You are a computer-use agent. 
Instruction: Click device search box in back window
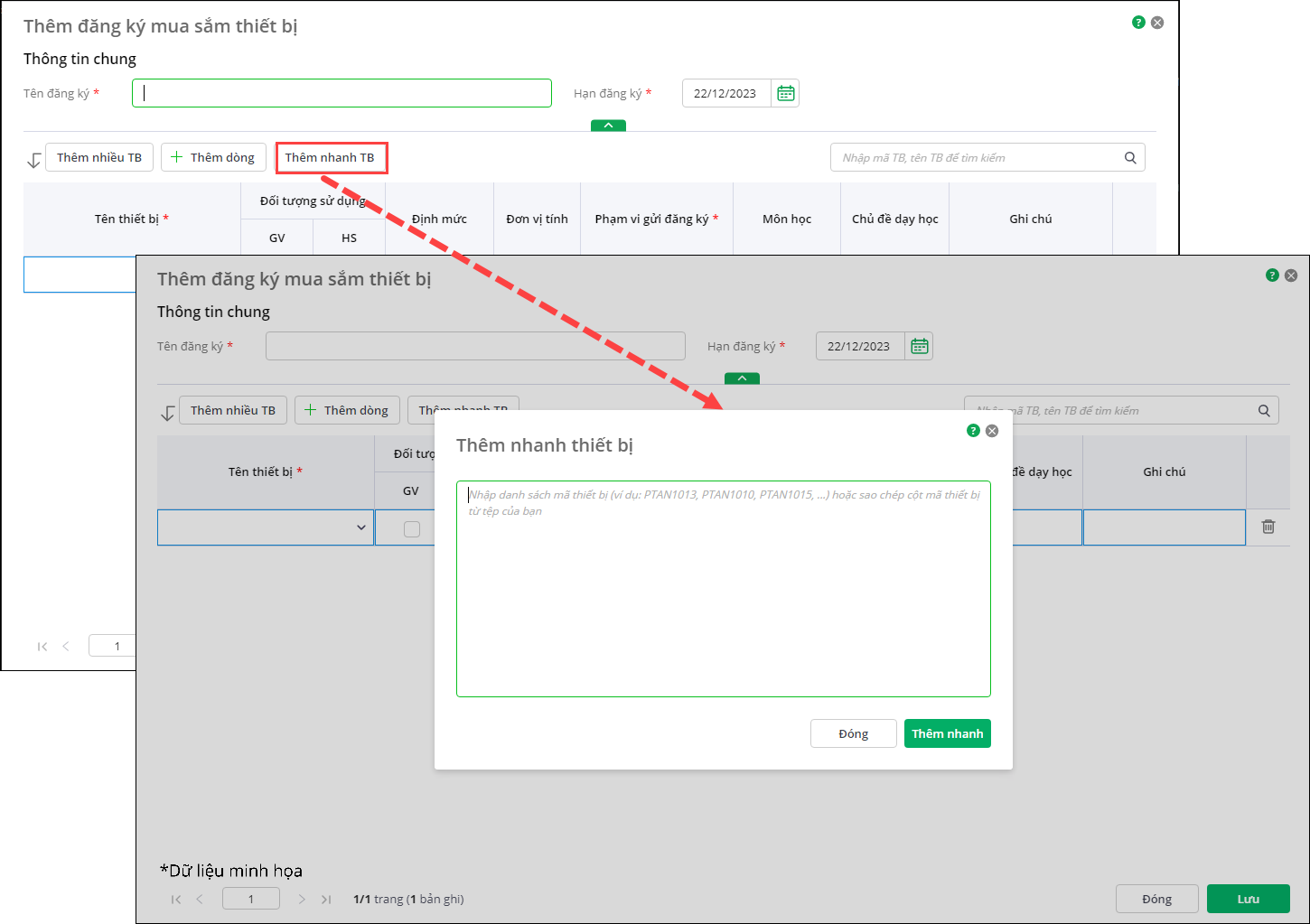click(987, 157)
